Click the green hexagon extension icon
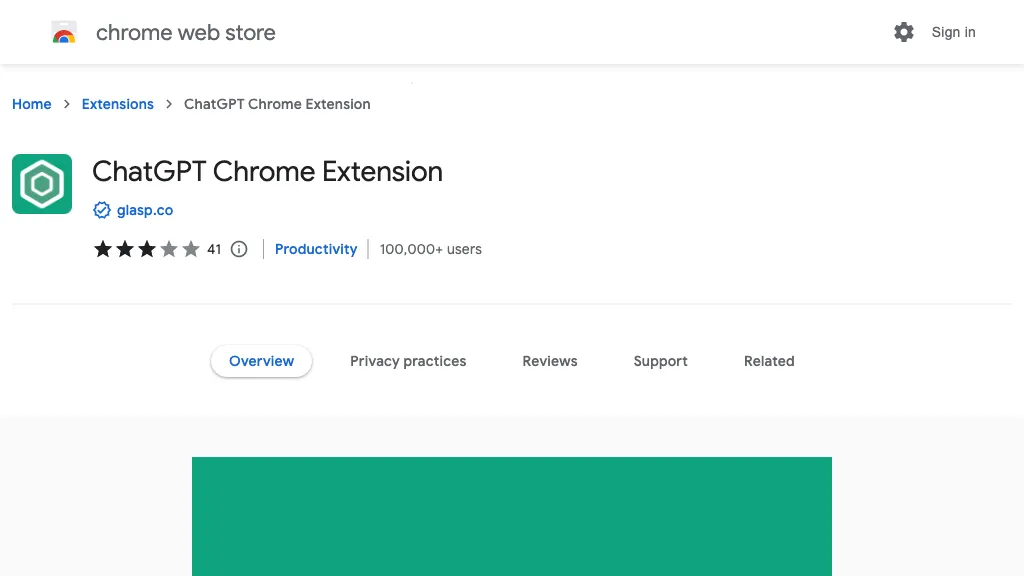The image size is (1024, 576). click(42, 184)
